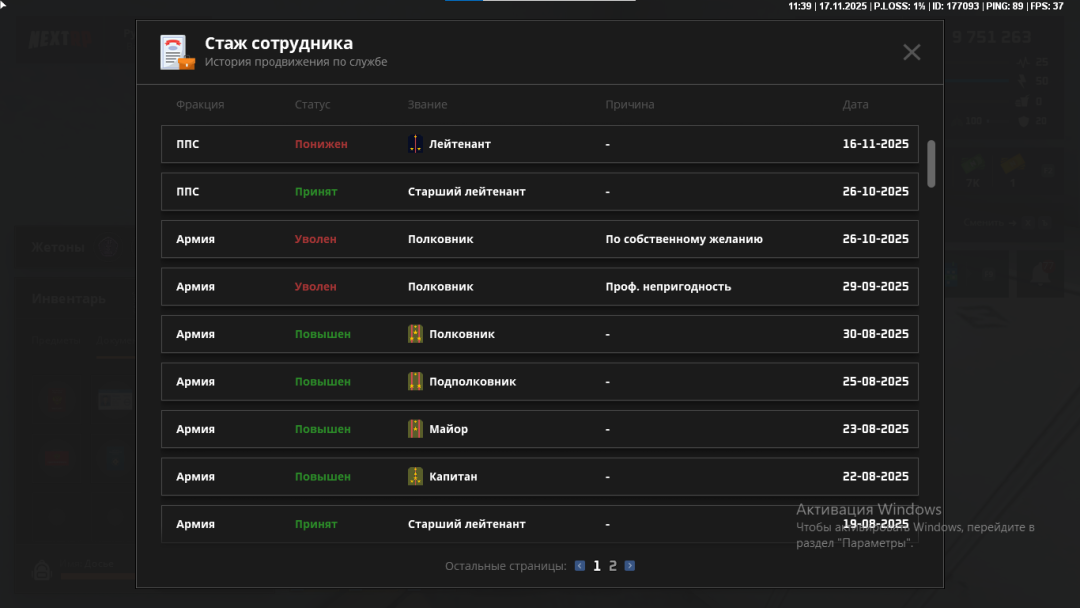This screenshot has height=608, width=1080.
Task: Select the row with reason Проф. непригодность
Action: click(539, 287)
